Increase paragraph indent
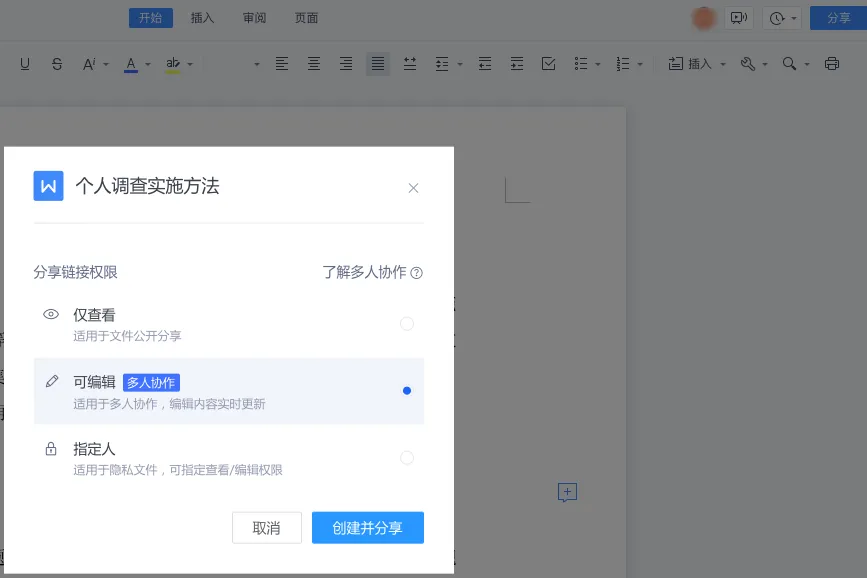 pos(517,64)
